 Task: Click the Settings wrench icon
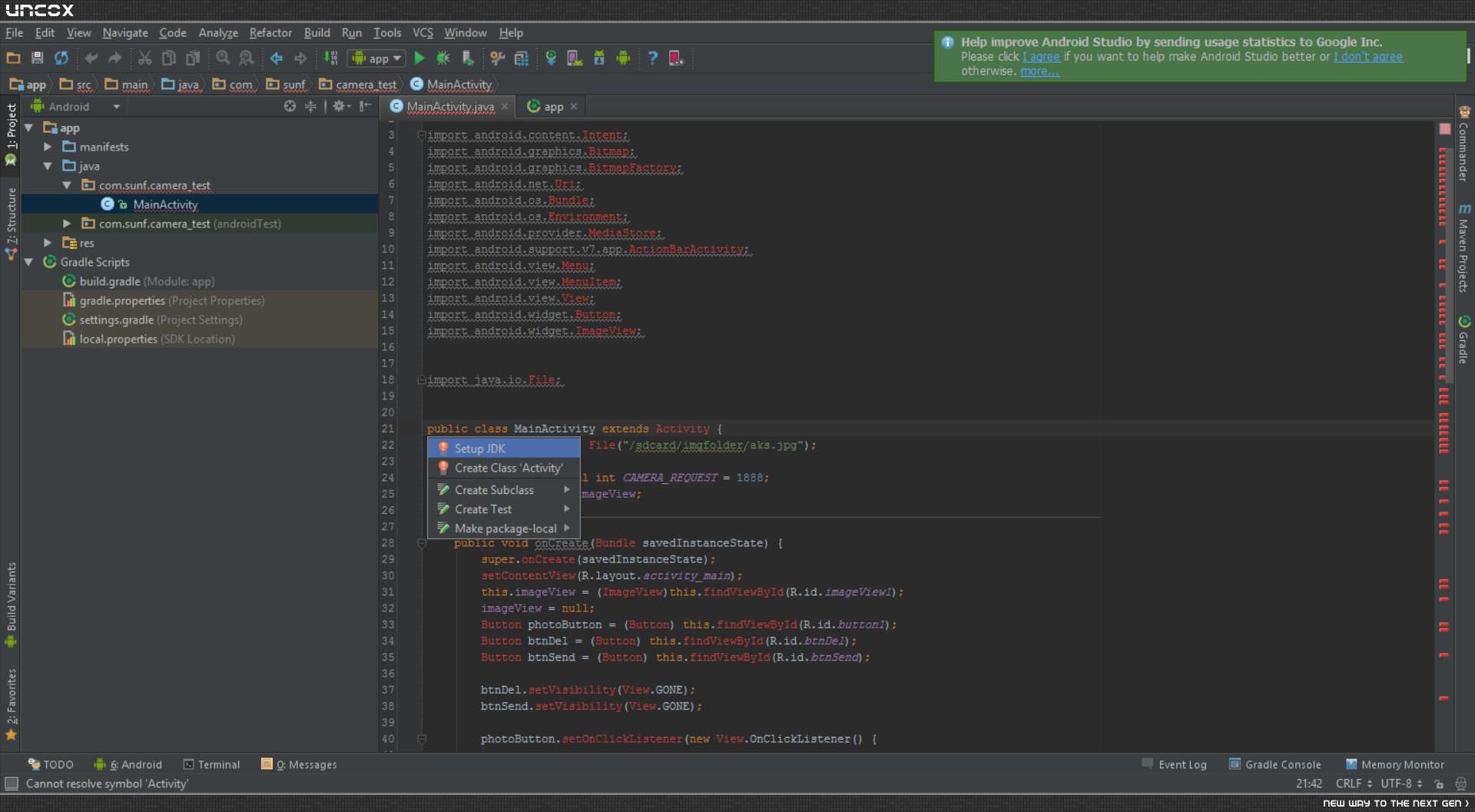[x=497, y=58]
